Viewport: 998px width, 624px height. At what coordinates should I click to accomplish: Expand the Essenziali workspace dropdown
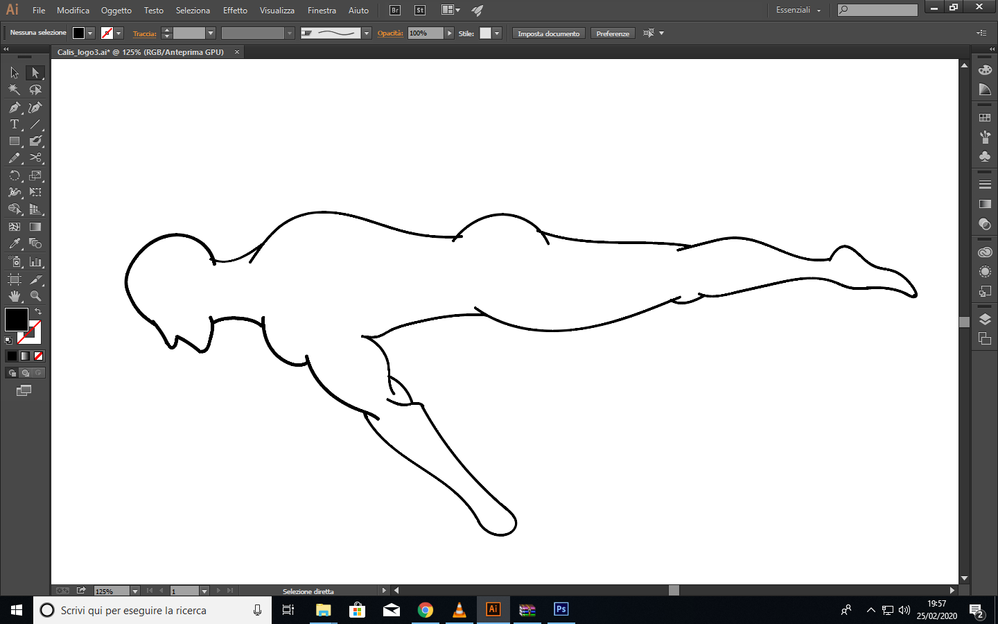click(819, 10)
